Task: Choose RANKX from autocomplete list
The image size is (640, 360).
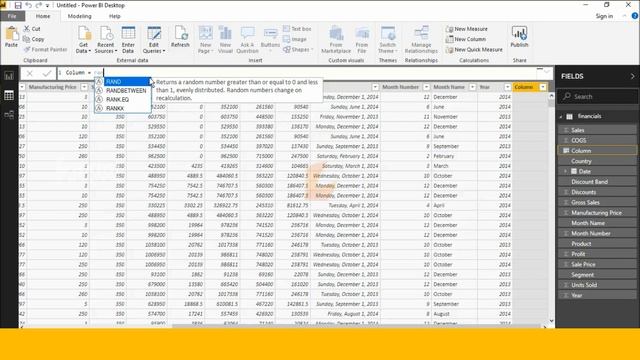Action: [x=122, y=109]
